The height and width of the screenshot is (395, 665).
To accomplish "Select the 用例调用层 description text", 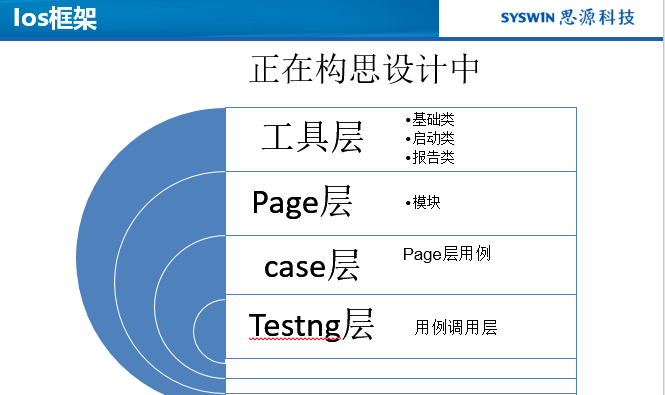I will click(456, 328).
